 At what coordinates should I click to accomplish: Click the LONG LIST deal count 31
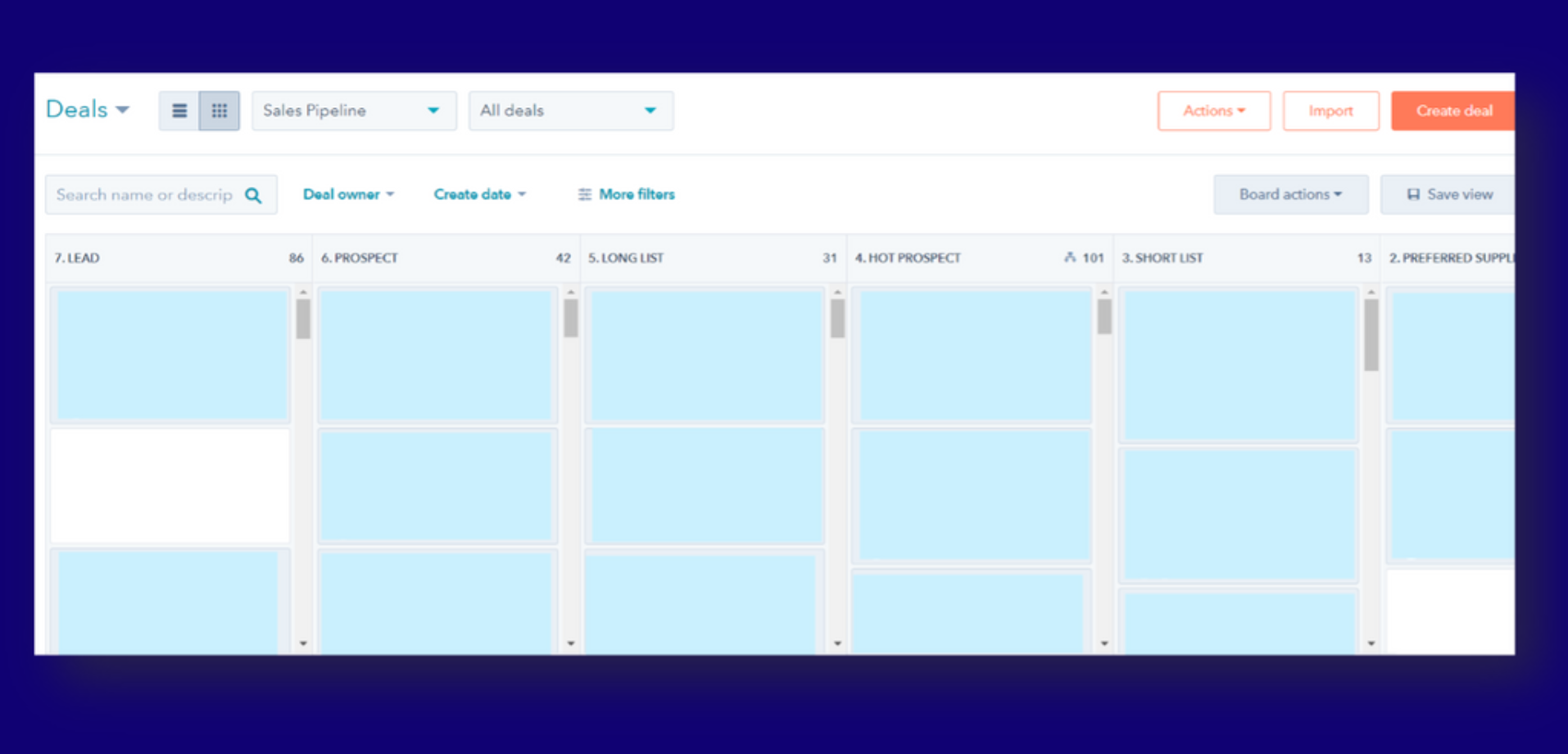(x=830, y=257)
